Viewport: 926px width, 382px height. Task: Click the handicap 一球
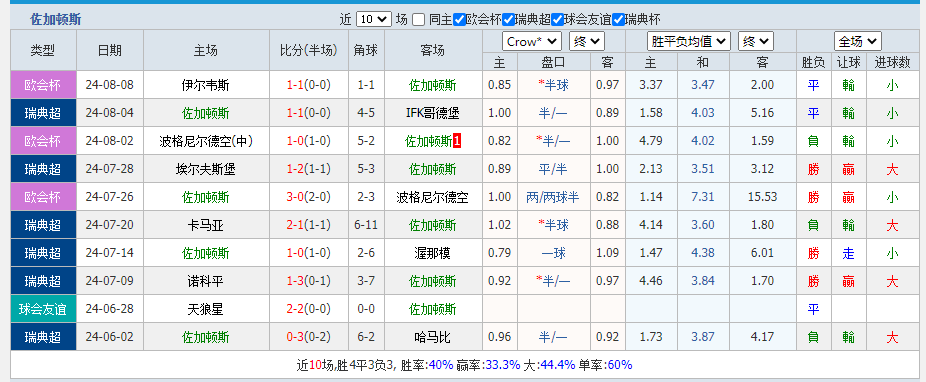553,253
